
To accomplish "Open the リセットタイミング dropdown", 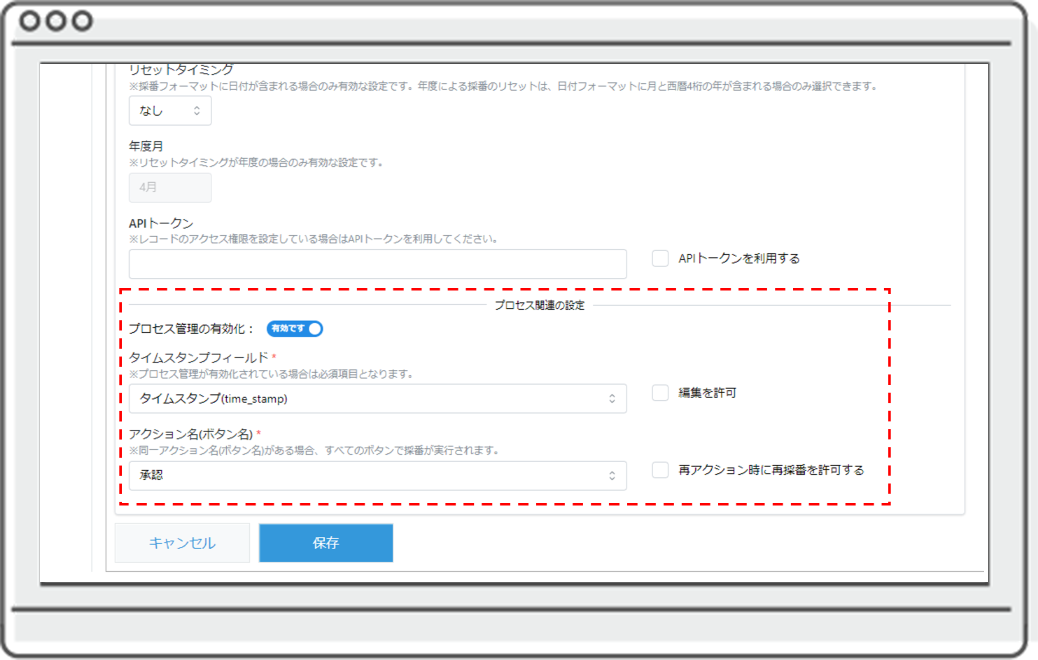I will 170,111.
